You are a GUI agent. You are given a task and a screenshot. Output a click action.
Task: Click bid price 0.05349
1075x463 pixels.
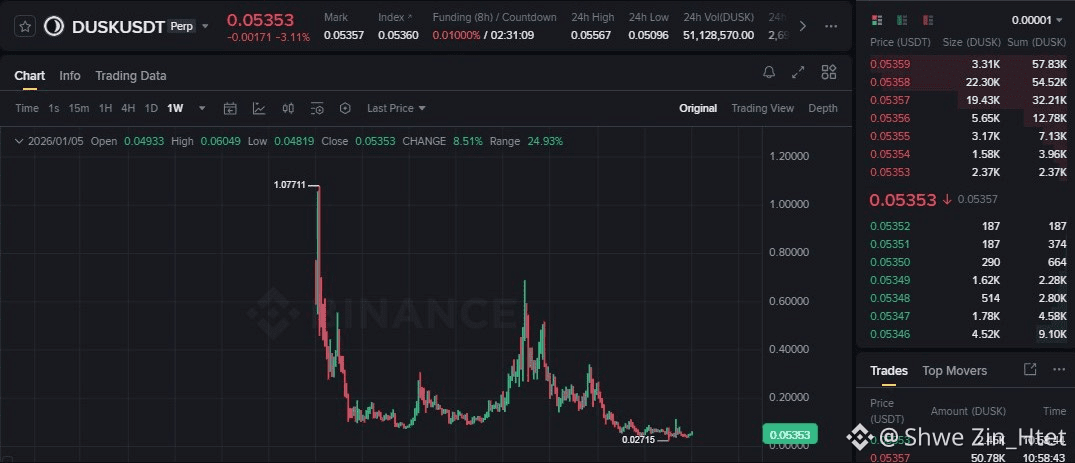(890, 280)
